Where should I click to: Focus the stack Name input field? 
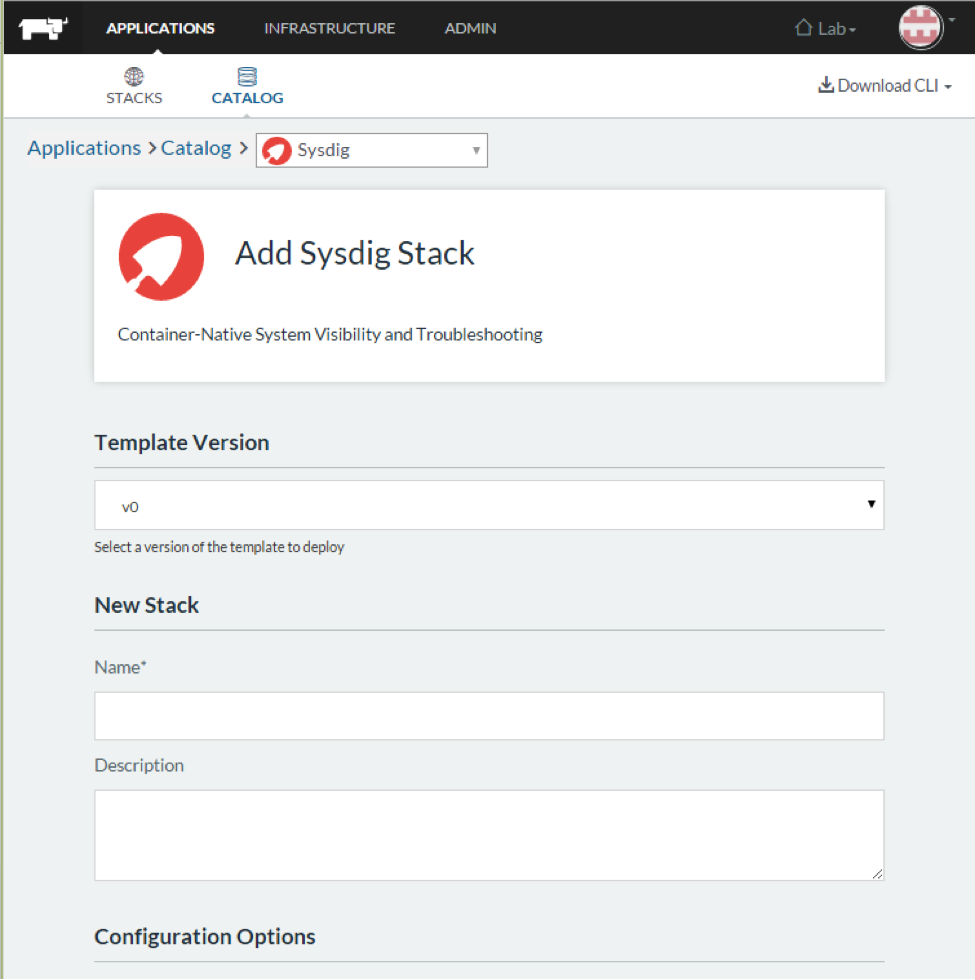489,716
